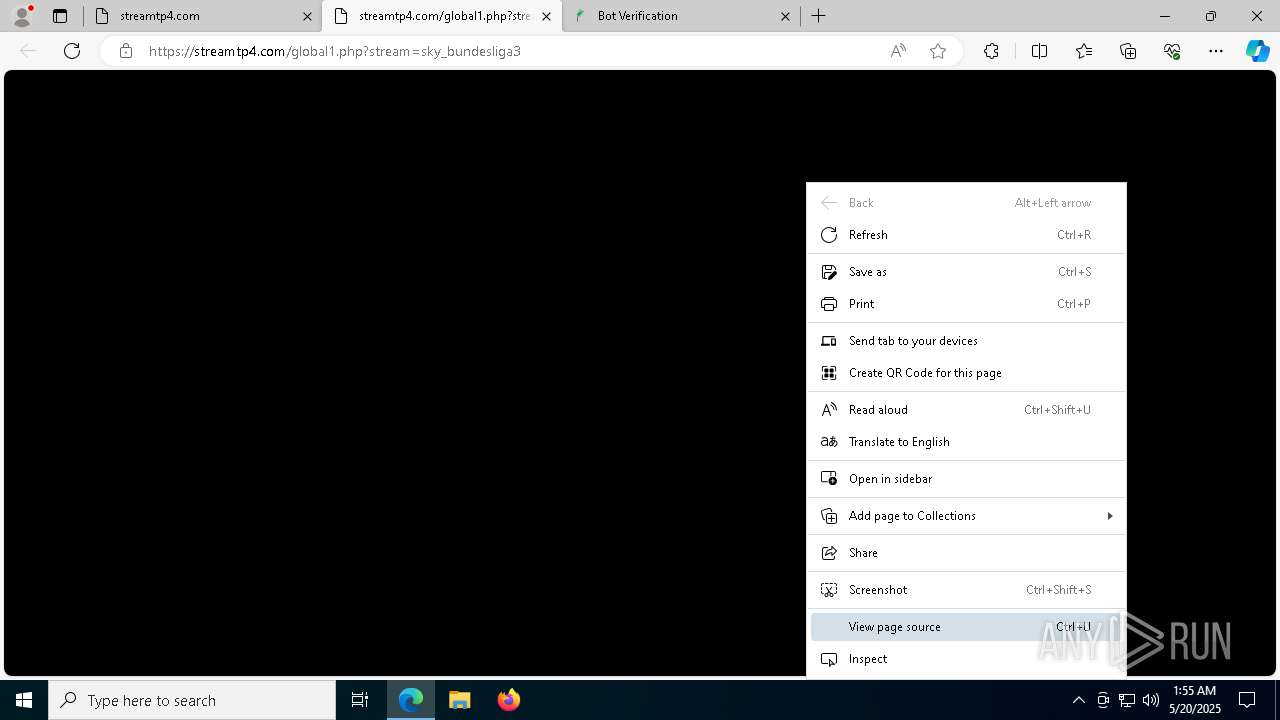Close the first streamtp4.com tab
1280x720 pixels.
pyautogui.click(x=307, y=16)
